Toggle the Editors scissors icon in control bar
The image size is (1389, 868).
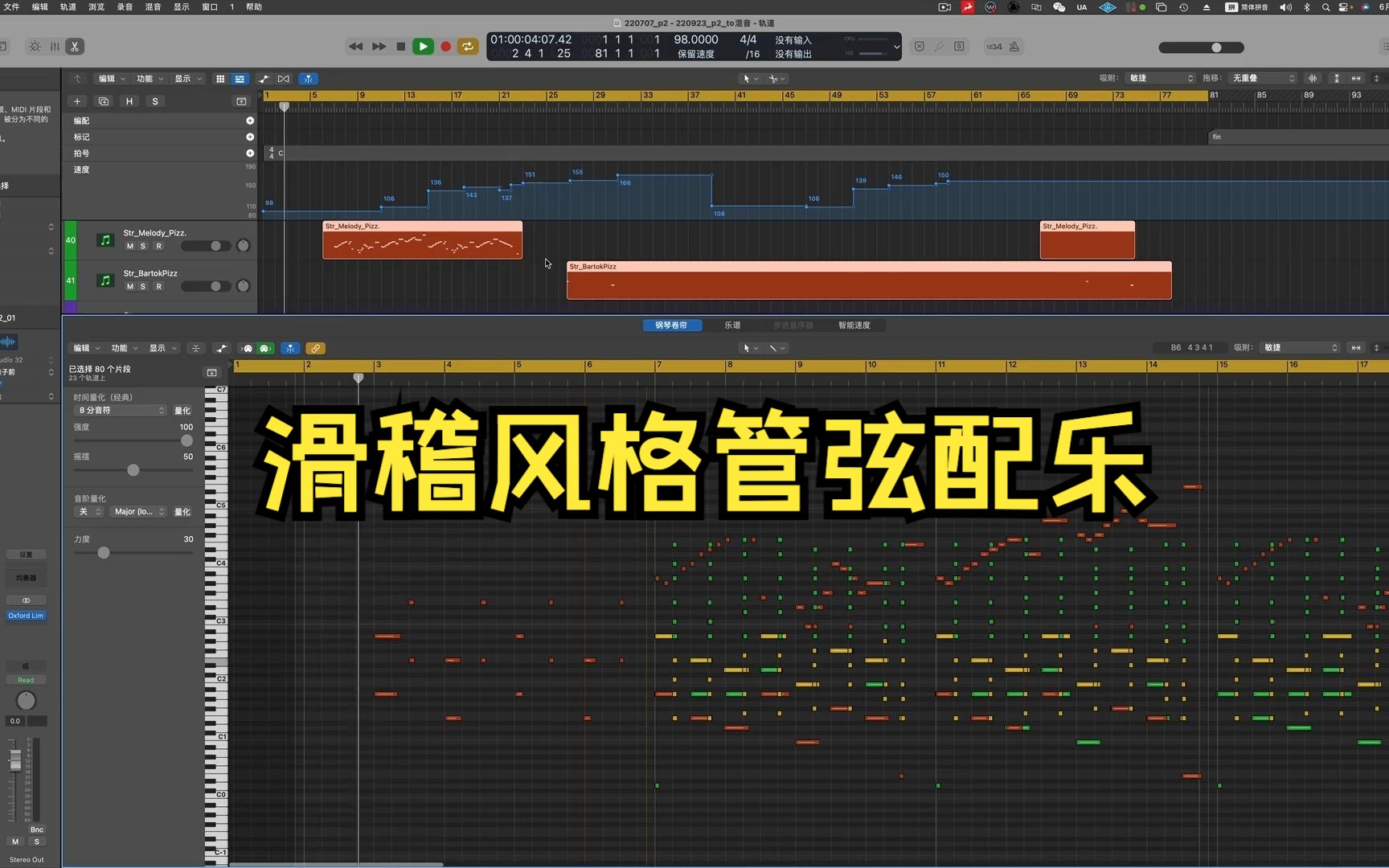tap(75, 47)
